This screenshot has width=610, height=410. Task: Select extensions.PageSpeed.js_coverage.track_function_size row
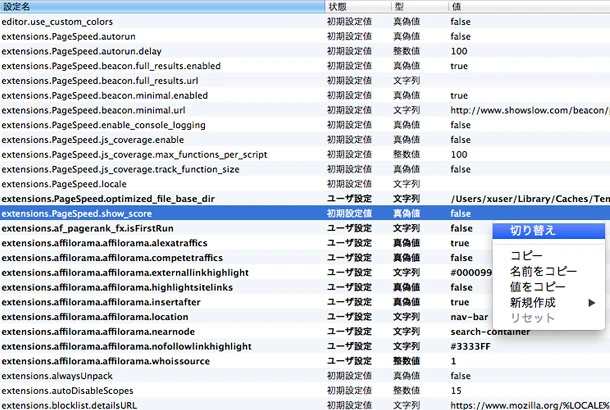point(305,170)
